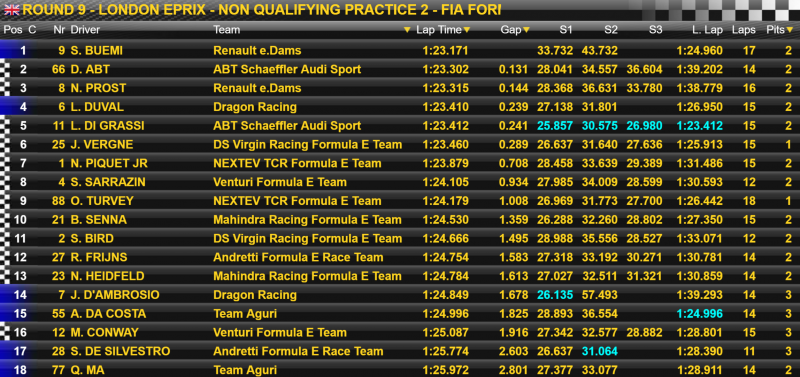Click the chequered flag beside position 16
Viewport: 800px width, 377px height.
tap(5, 332)
